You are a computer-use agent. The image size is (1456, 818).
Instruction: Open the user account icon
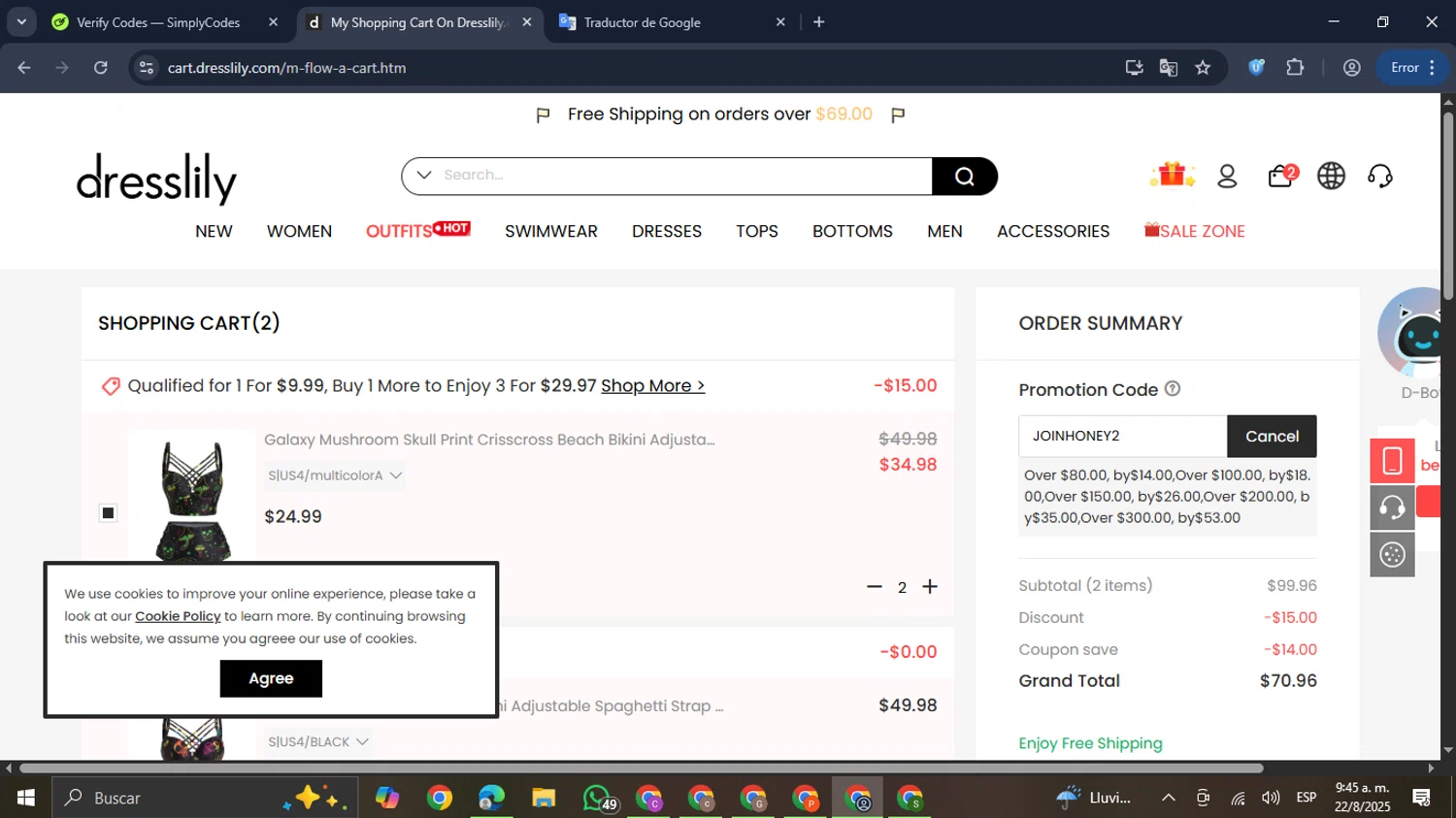tap(1227, 176)
